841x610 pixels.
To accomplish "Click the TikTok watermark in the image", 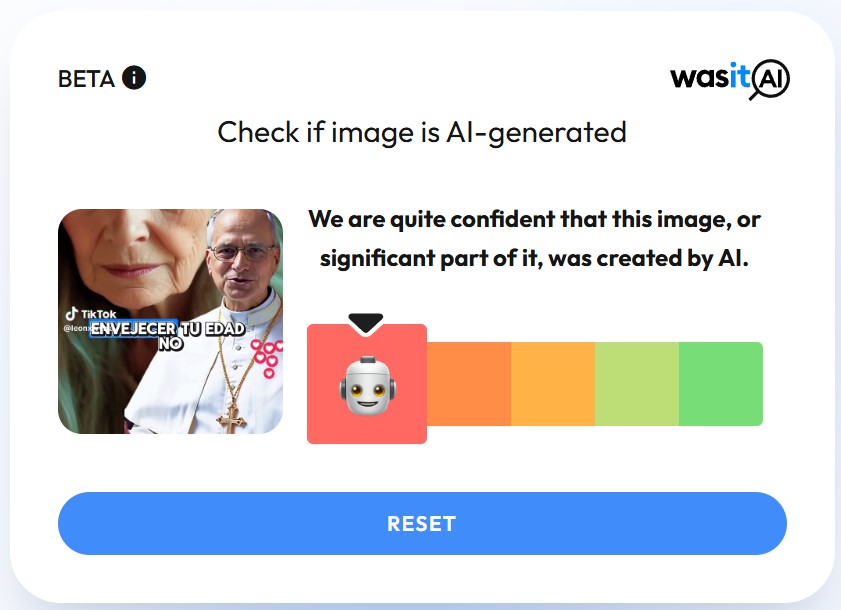I will tap(91, 314).
